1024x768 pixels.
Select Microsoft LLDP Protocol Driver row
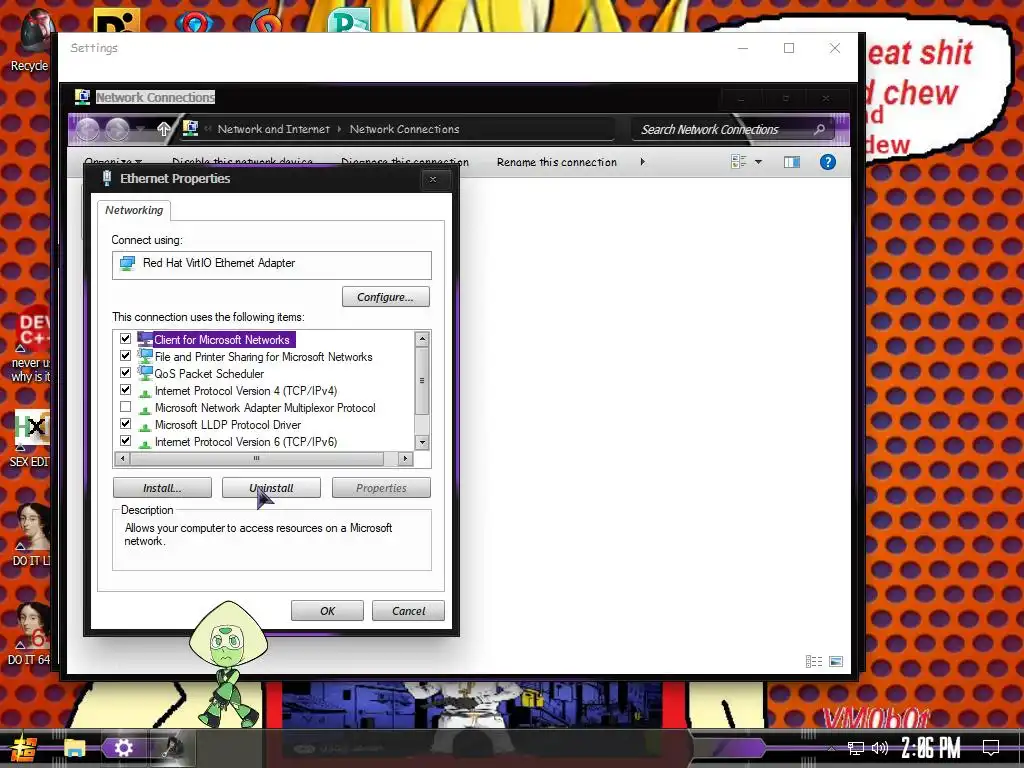(228, 424)
